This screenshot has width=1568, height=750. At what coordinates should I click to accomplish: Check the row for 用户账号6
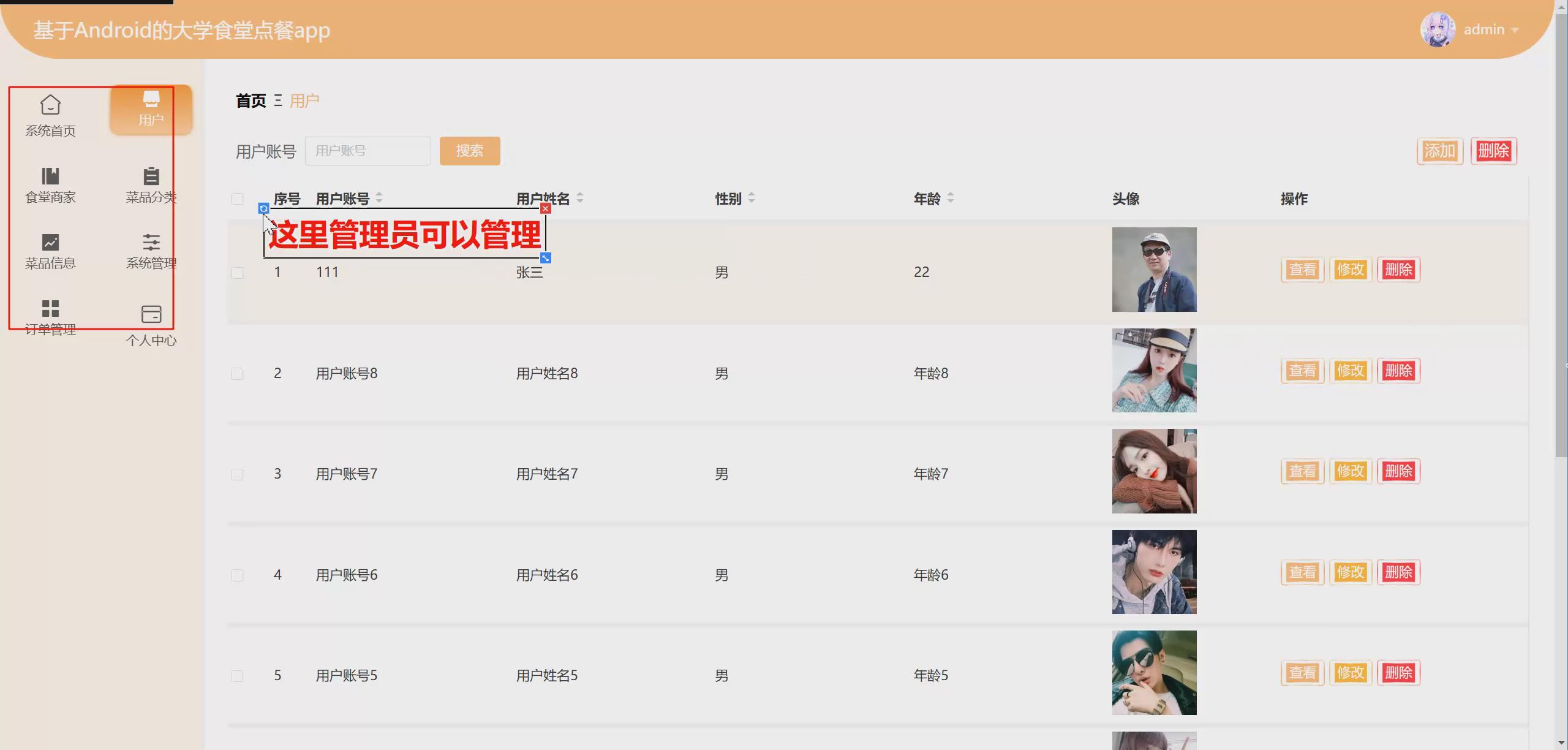coord(238,575)
